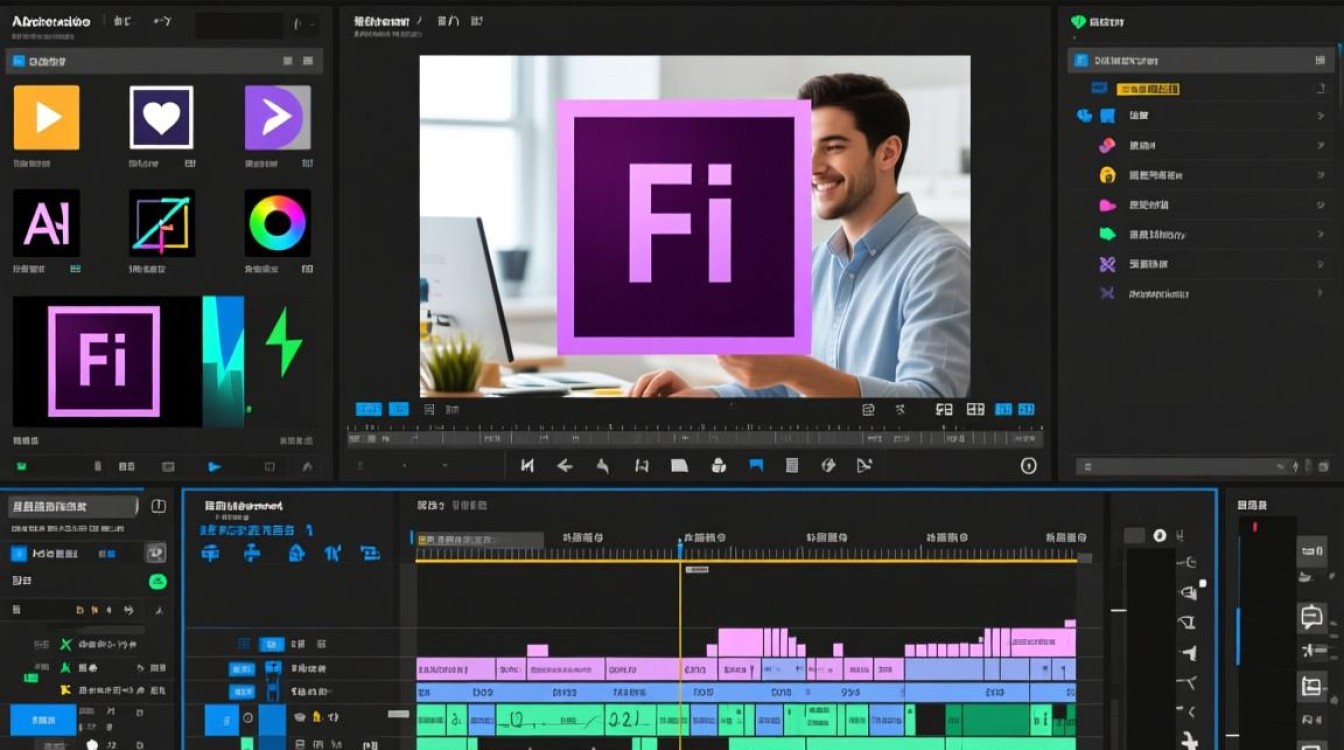Expand the yellow-highlighted label row's chevron
Screen dimensions: 1344x750
(1320, 89)
